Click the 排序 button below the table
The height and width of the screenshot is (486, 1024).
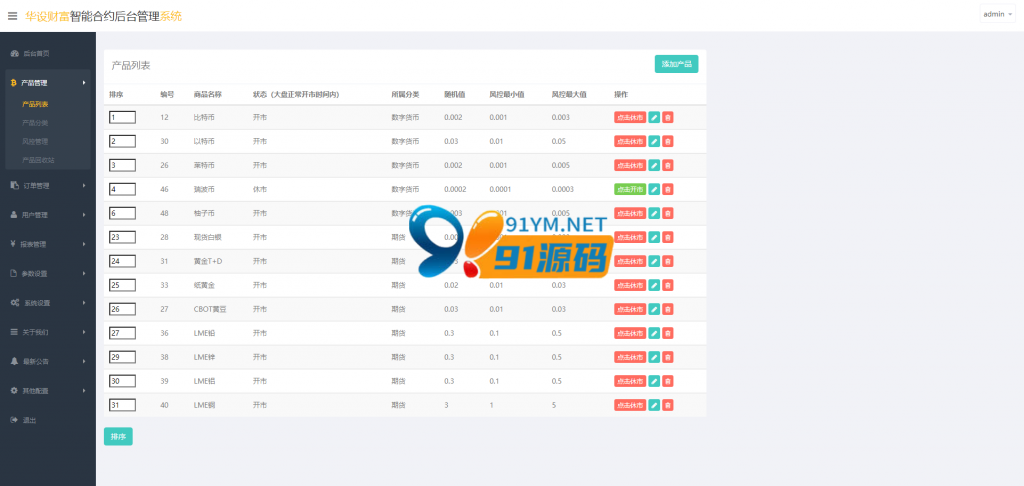[x=118, y=436]
